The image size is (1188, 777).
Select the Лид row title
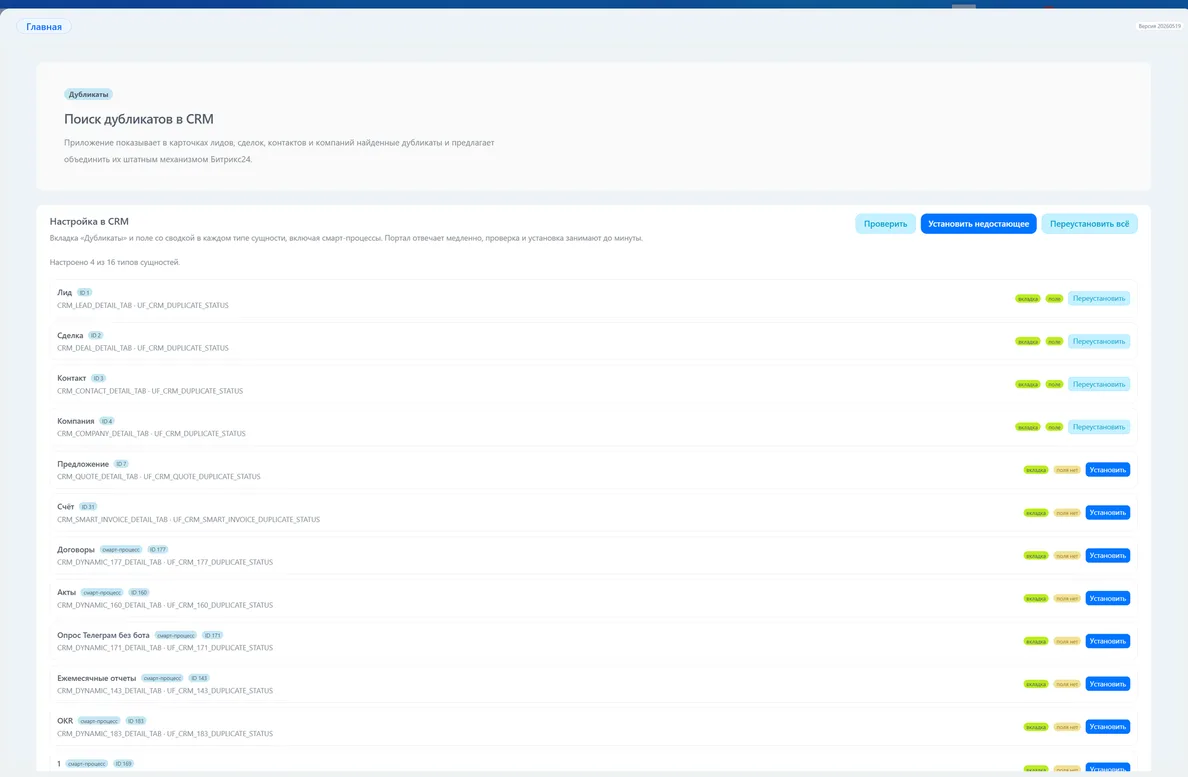(x=64, y=292)
